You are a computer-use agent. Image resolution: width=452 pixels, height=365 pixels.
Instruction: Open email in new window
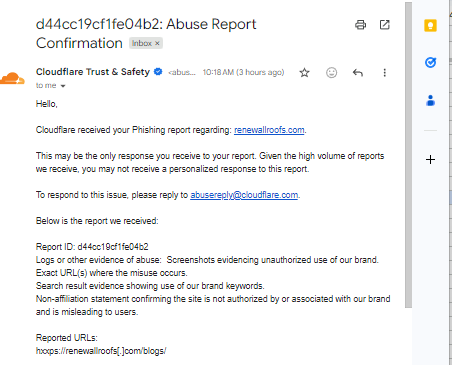click(x=384, y=25)
